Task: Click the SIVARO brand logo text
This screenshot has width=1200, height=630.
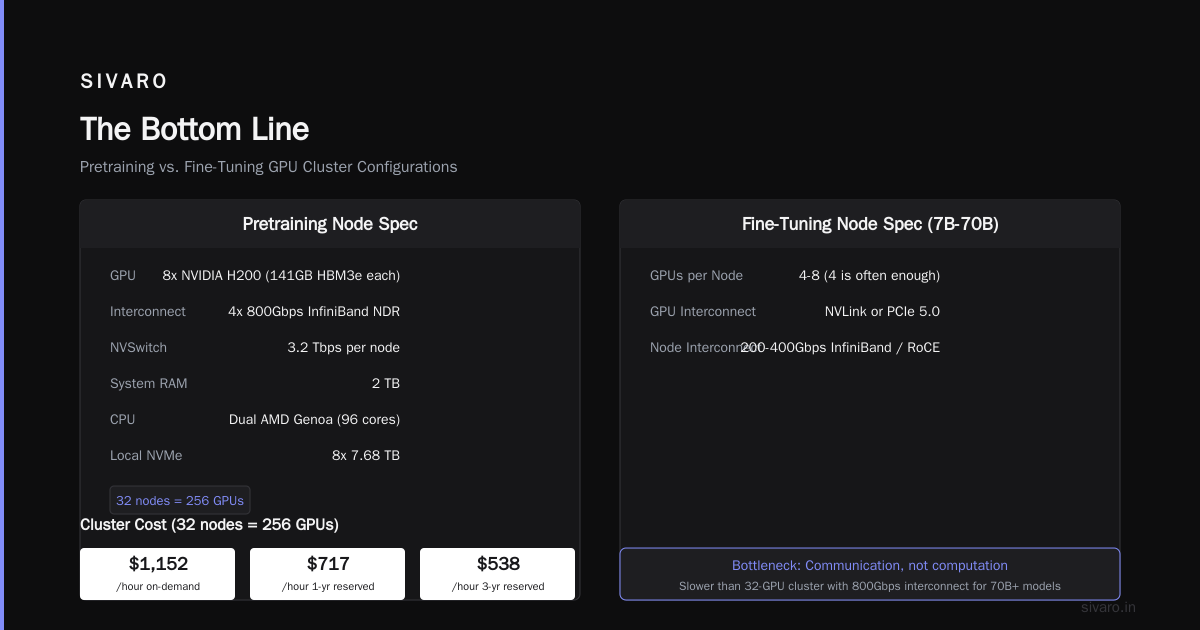Action: point(124,81)
